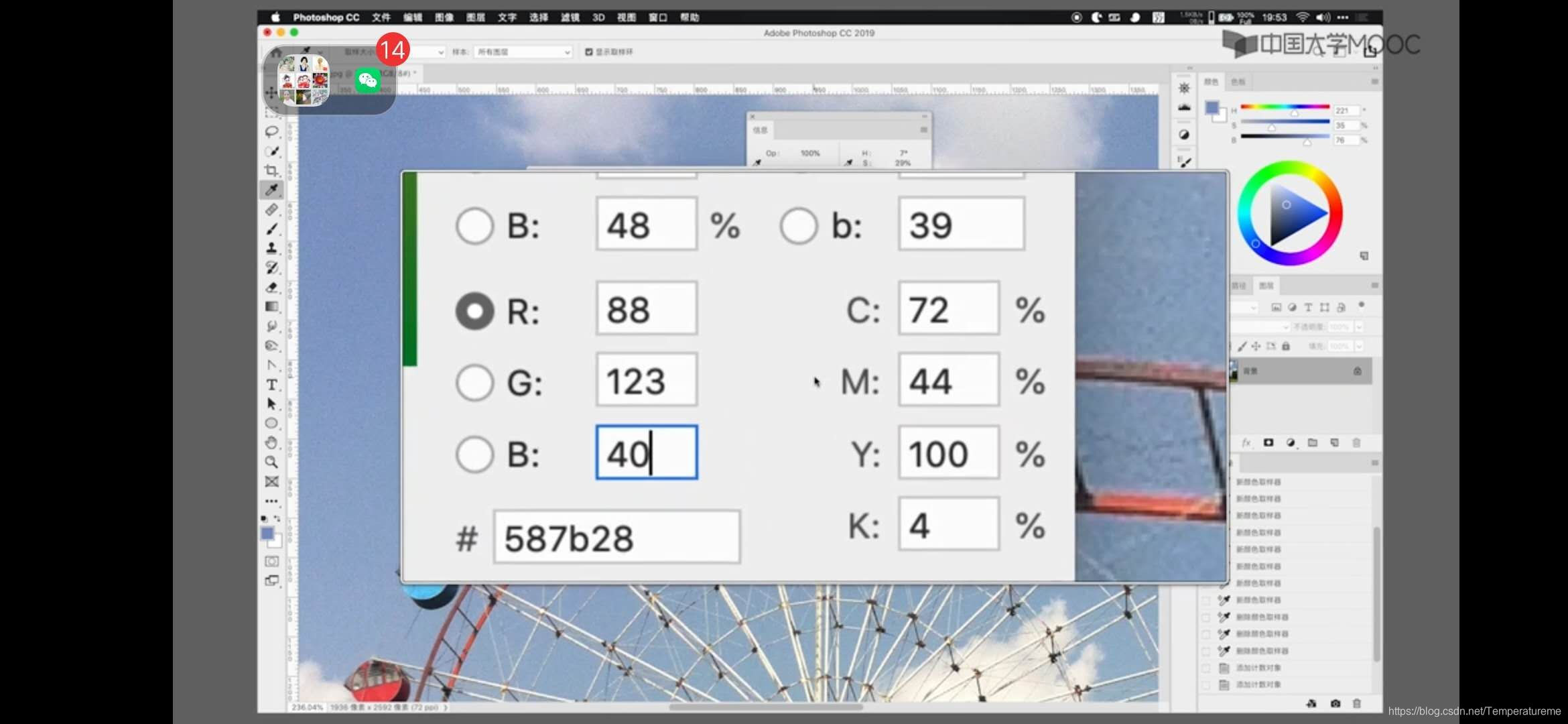Select the Ellipse shape tool
The height and width of the screenshot is (724, 1568).
point(271,423)
